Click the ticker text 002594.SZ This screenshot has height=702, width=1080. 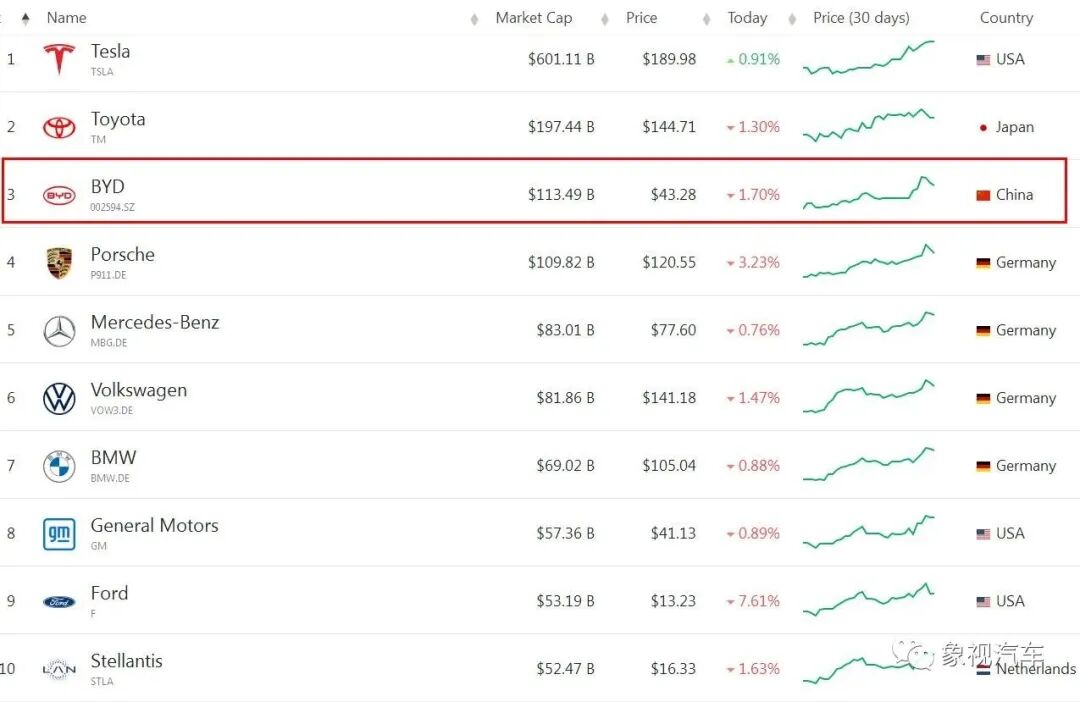click(112, 207)
